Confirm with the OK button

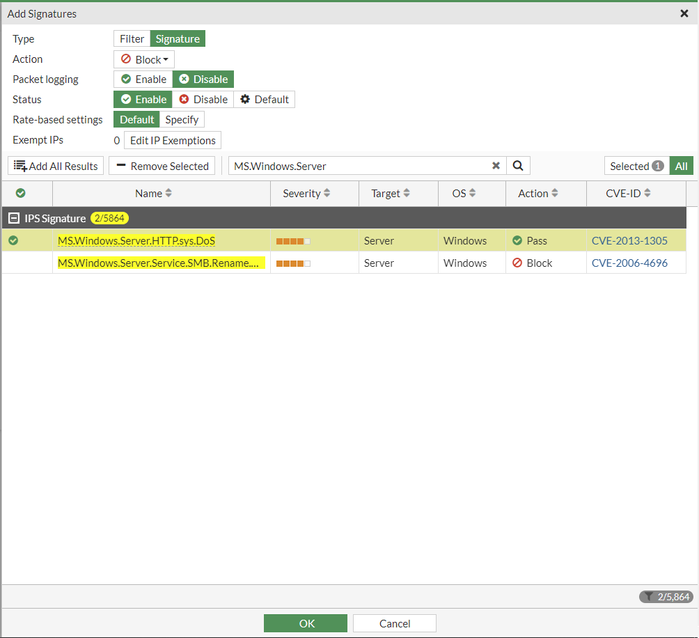pos(306,623)
